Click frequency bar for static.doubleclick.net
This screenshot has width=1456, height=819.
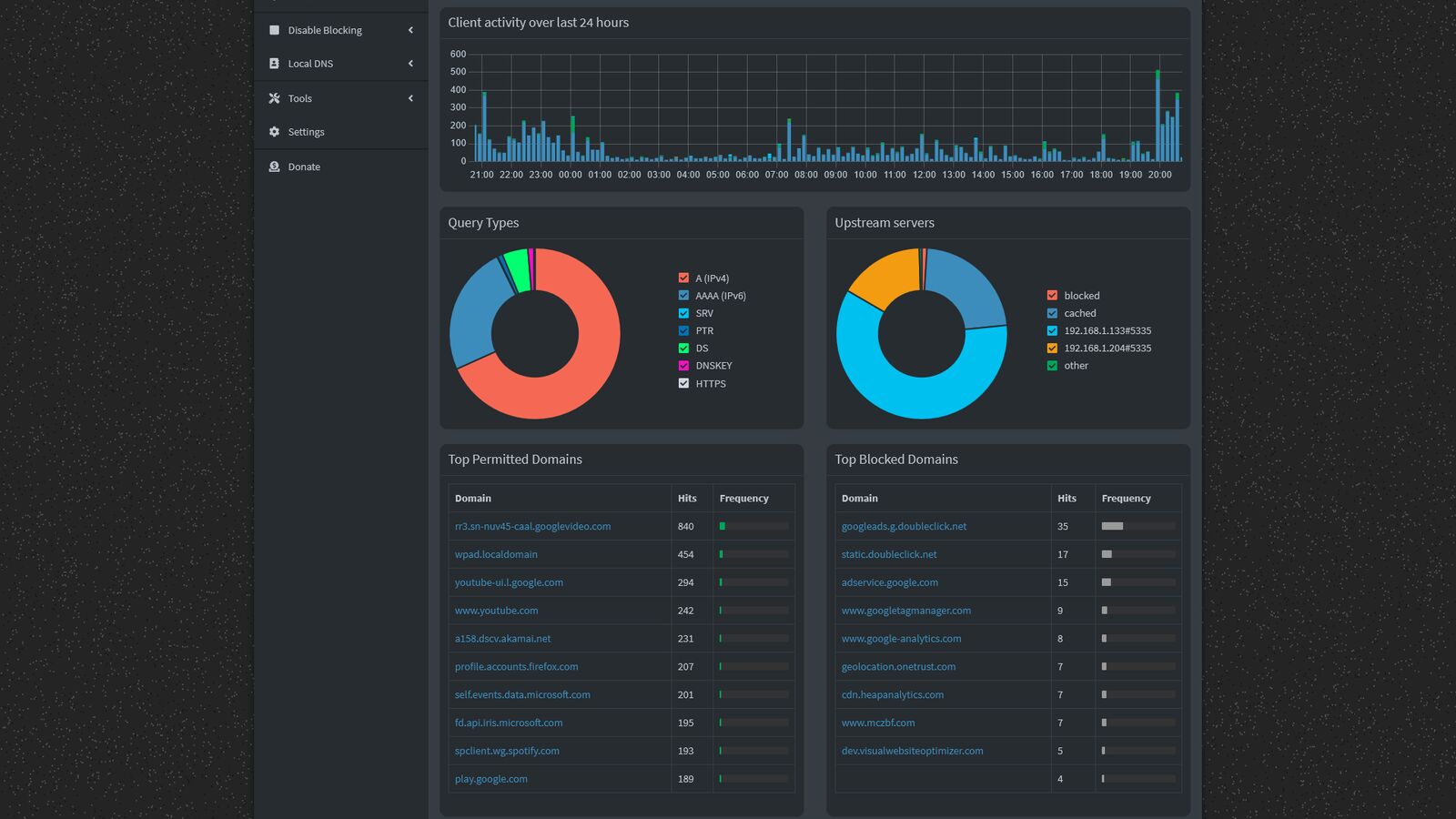(1137, 554)
